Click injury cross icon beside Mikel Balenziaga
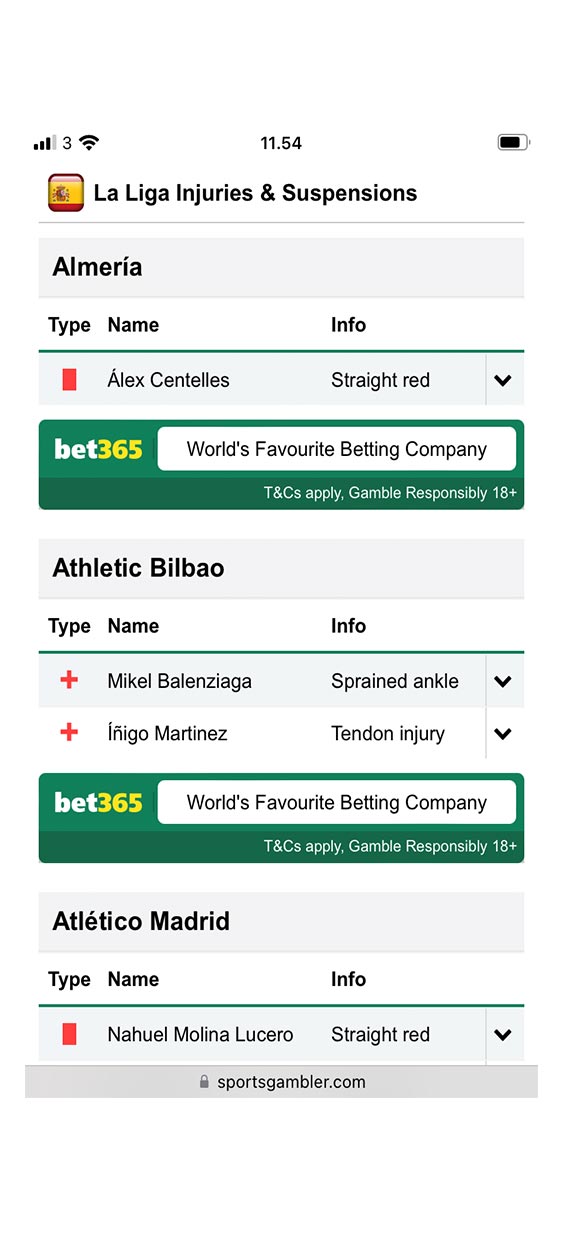564x1259 pixels. click(69, 681)
